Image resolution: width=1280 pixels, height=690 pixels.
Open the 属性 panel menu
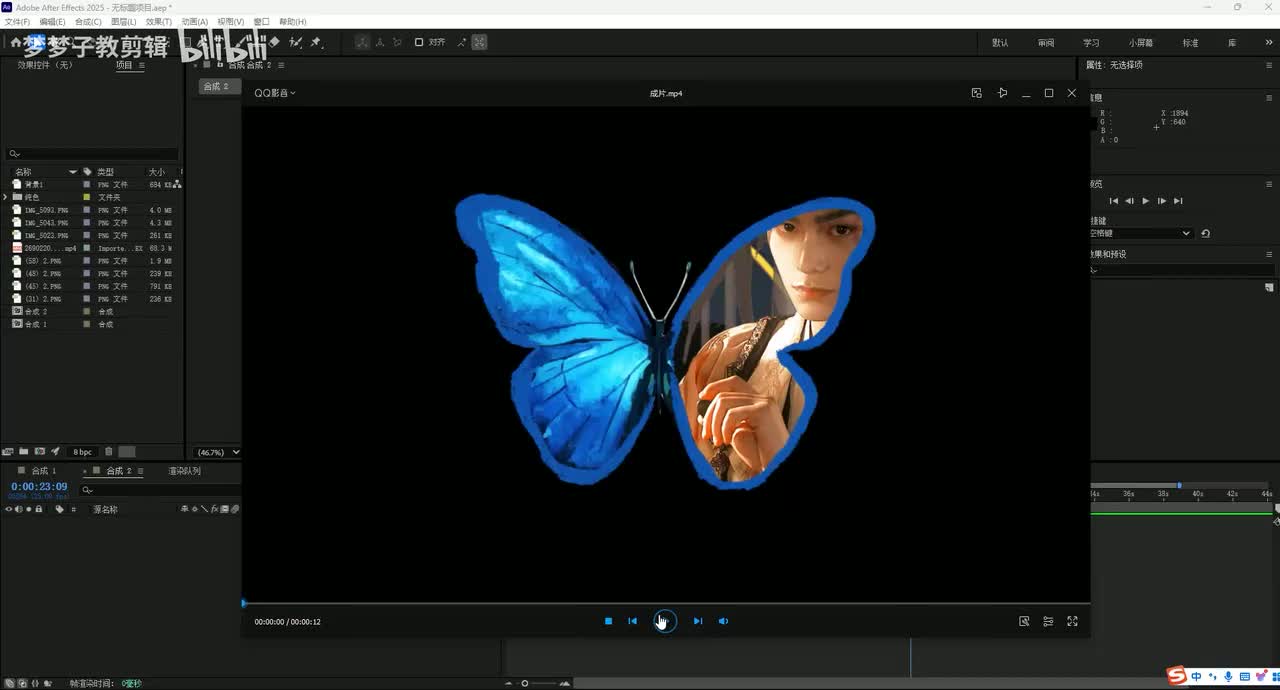point(1270,65)
